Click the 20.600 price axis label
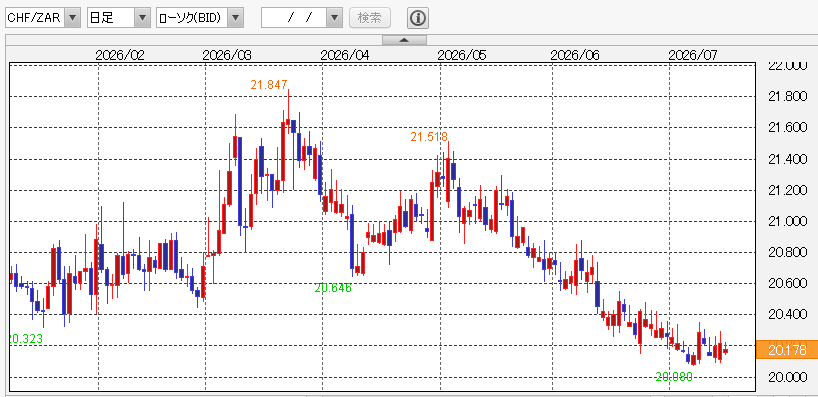This screenshot has height=397, width=818. pos(788,283)
